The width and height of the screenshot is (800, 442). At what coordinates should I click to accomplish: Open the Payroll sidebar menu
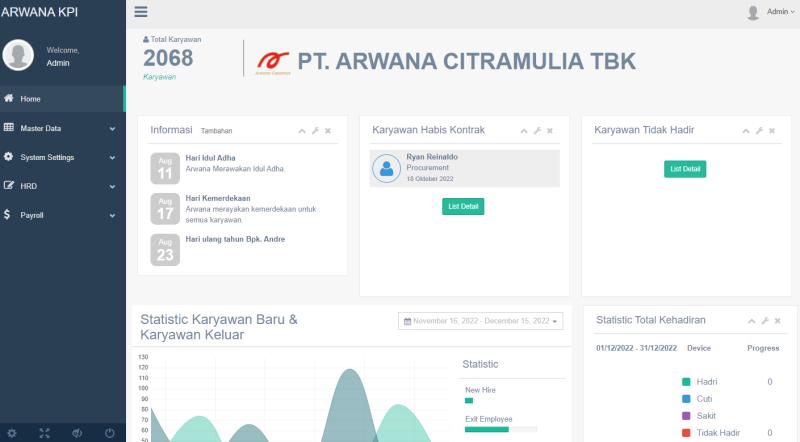62,215
